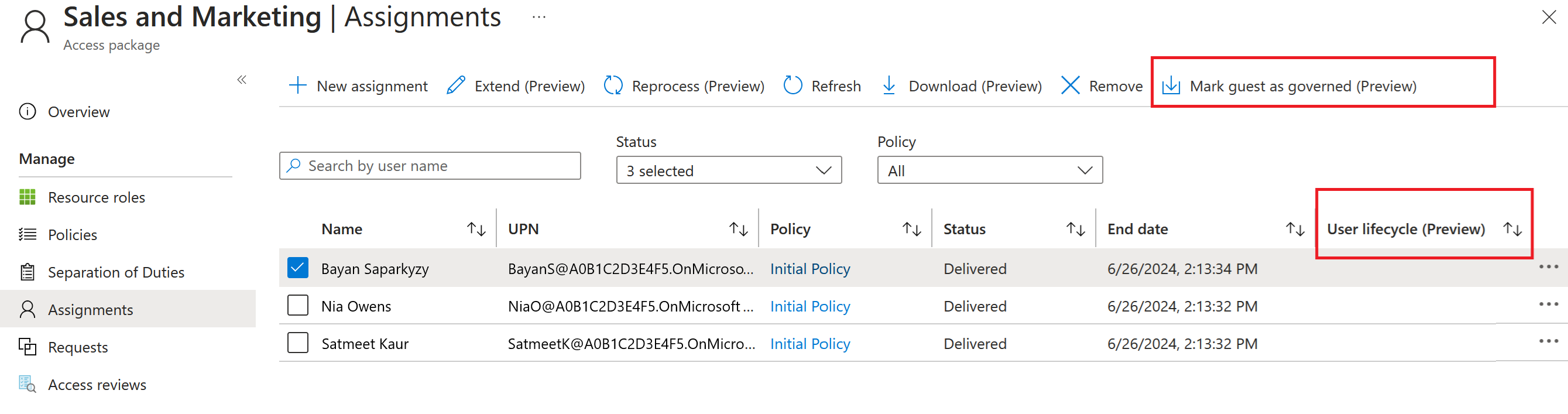The width and height of the screenshot is (1568, 414).
Task: Open the Status filter dropdown
Action: 728,170
